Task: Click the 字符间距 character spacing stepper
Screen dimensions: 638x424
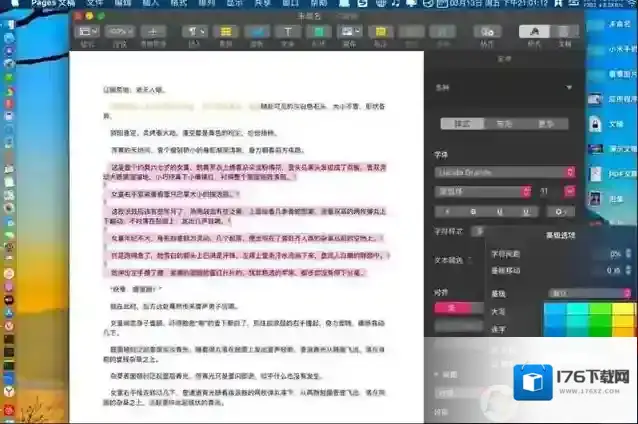Action: [x=629, y=254]
